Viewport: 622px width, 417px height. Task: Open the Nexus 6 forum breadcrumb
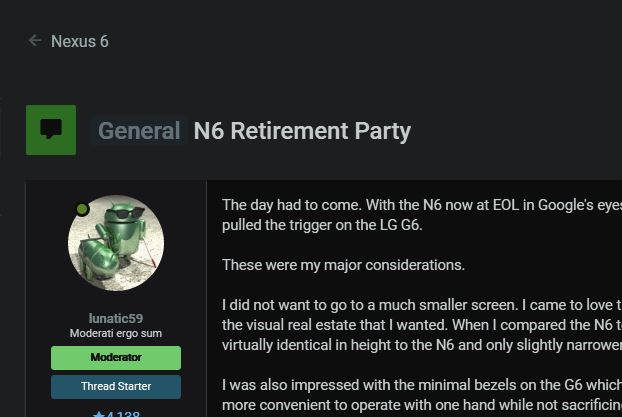click(79, 41)
